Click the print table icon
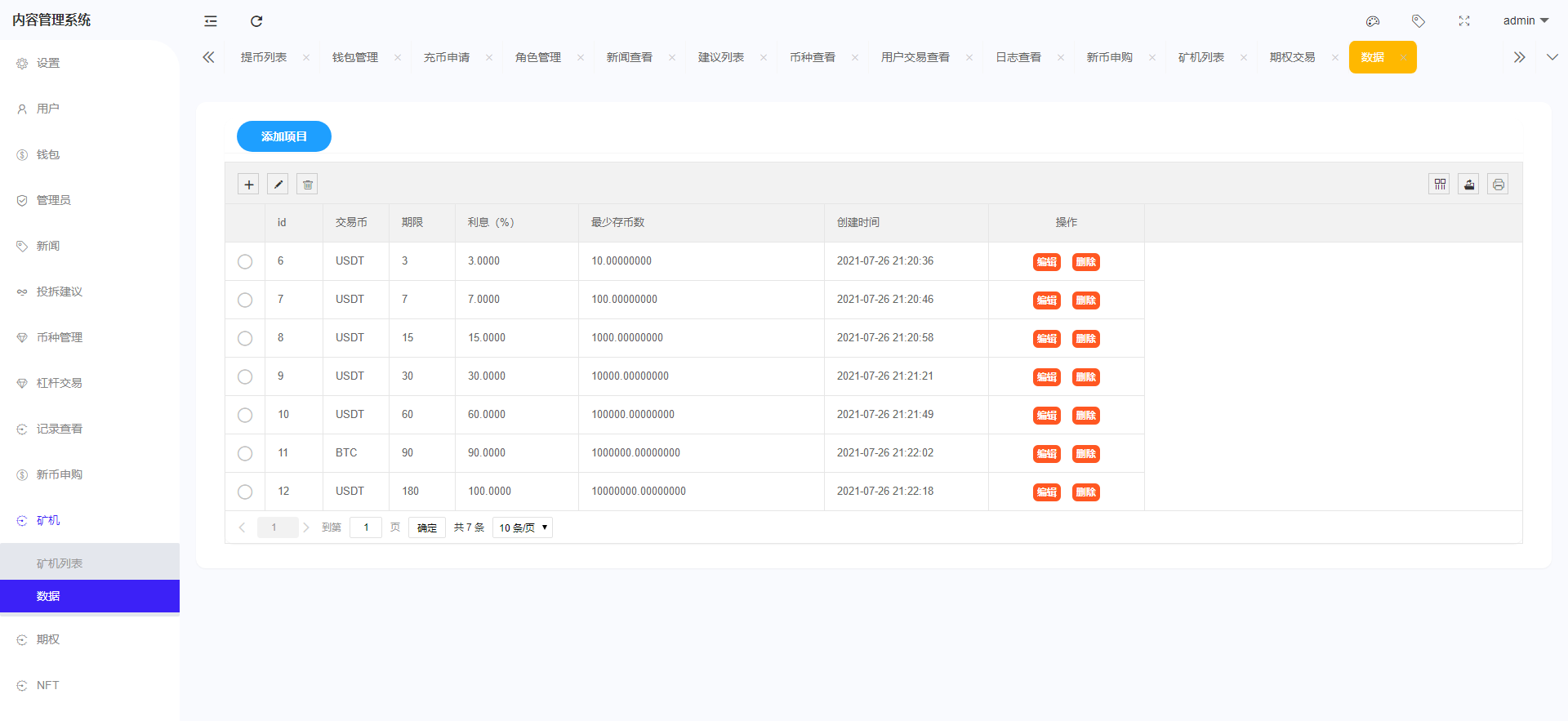This screenshot has width=1568, height=721. (x=1498, y=185)
